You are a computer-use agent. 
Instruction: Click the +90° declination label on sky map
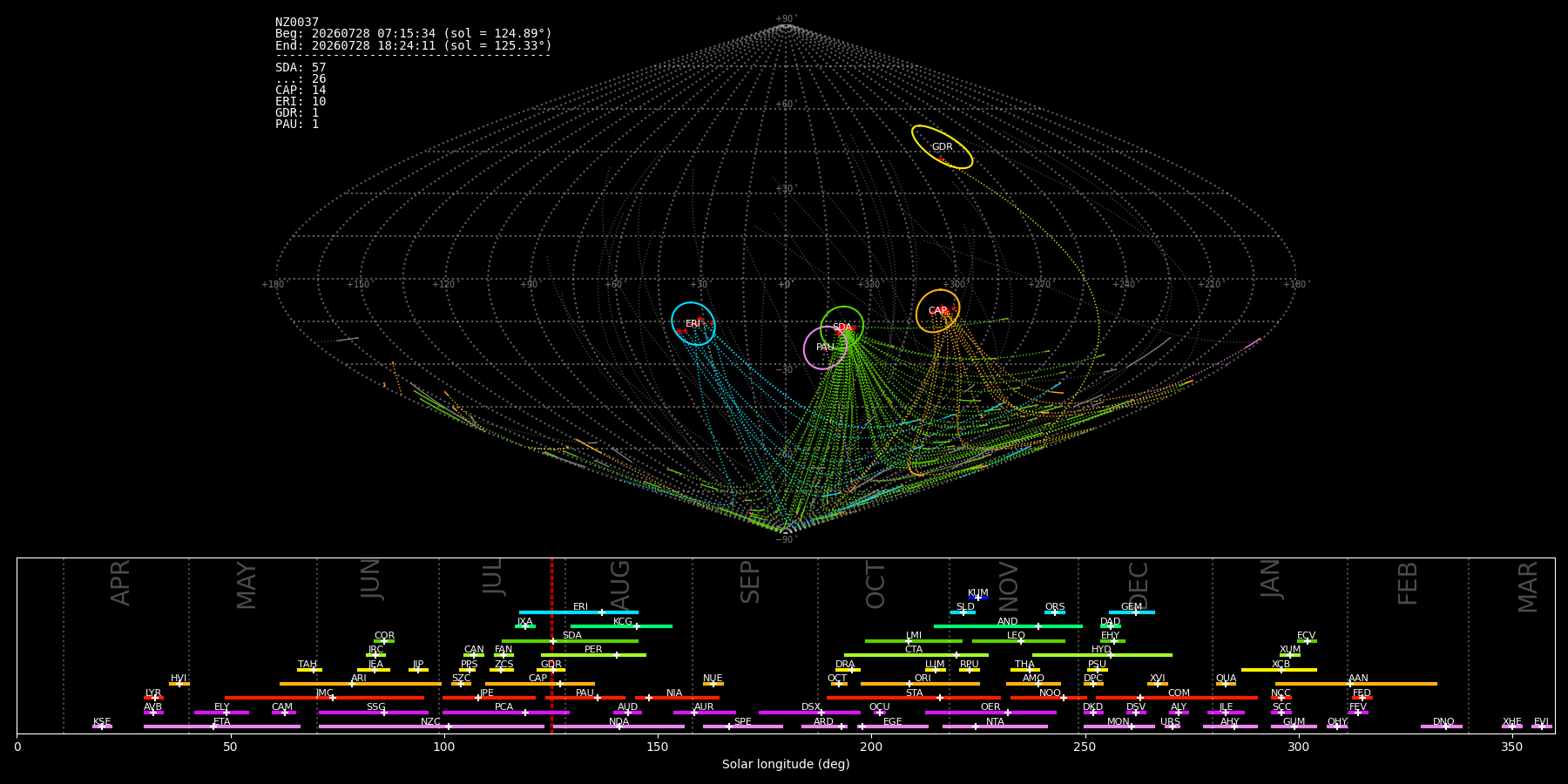pos(786,19)
